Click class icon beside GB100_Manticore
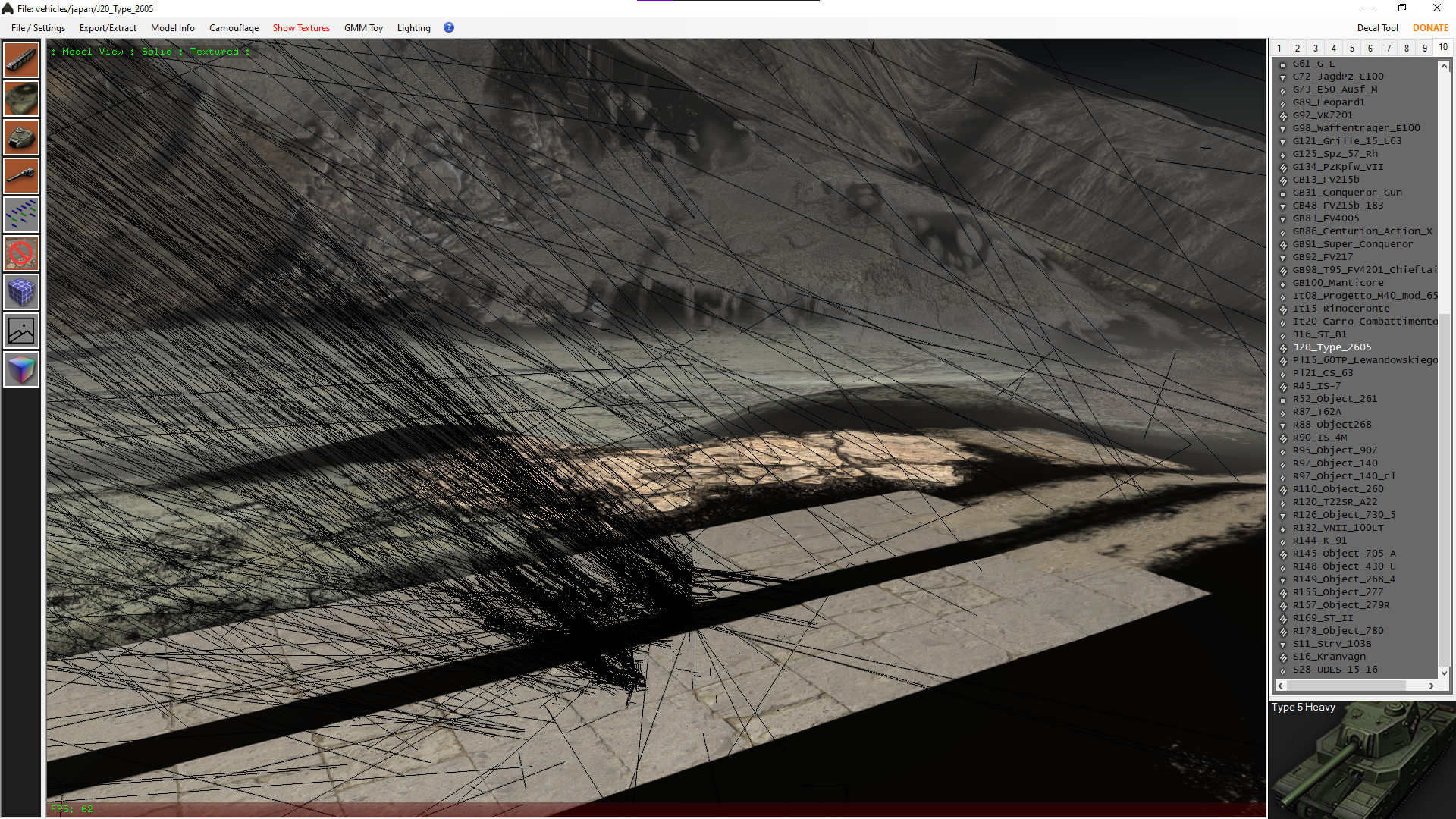Screen dimensions: 1456x819 1283,284
